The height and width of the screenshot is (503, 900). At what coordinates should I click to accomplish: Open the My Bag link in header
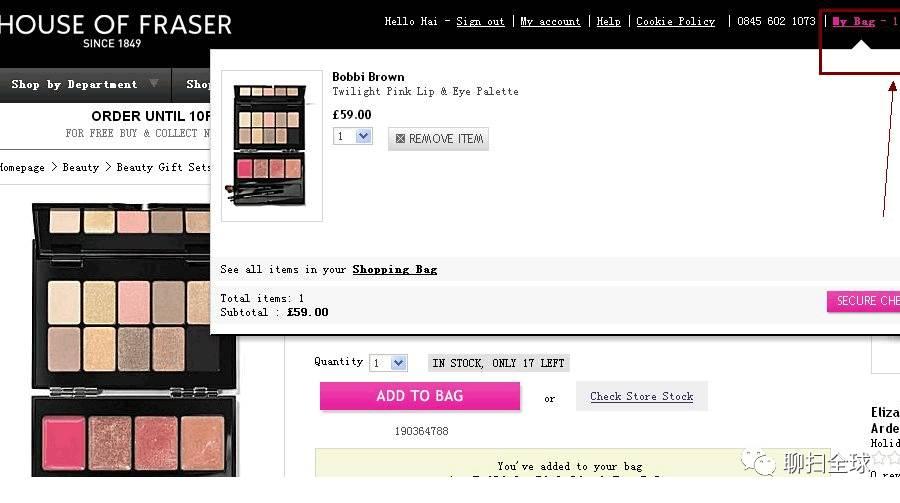(x=854, y=22)
